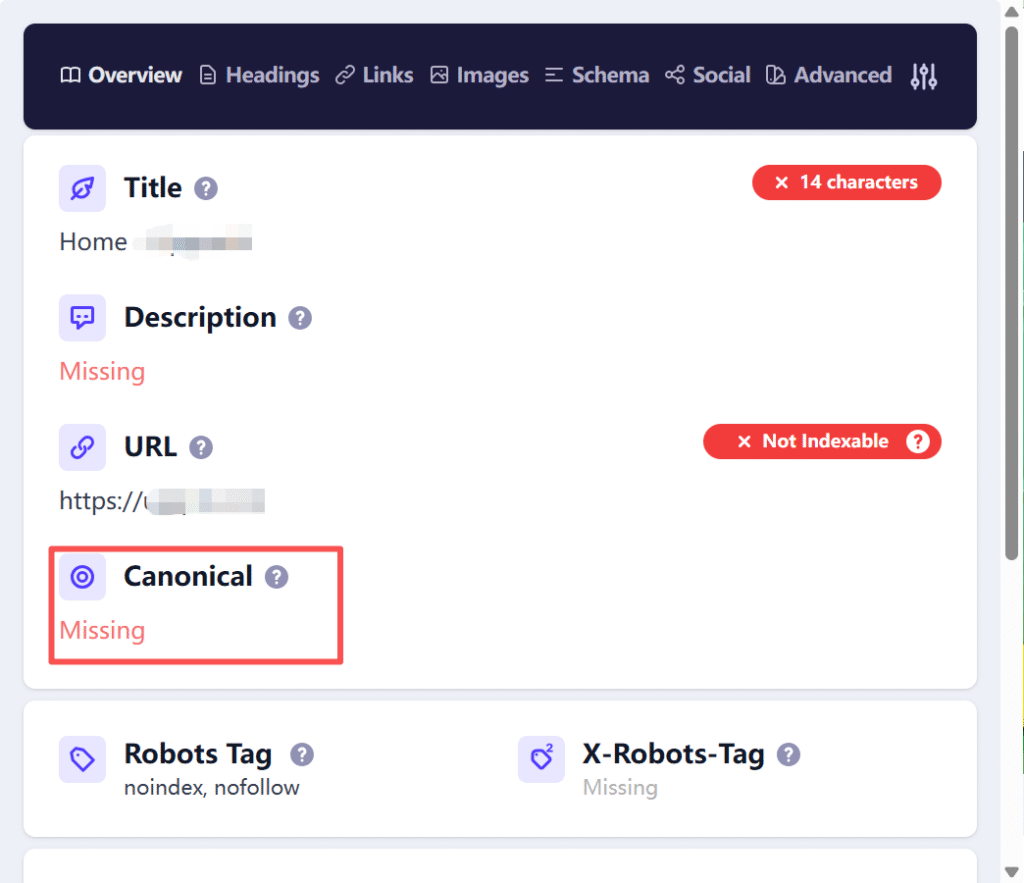This screenshot has height=883, width=1024.
Task: Open the Links tab
Action: coord(374,75)
